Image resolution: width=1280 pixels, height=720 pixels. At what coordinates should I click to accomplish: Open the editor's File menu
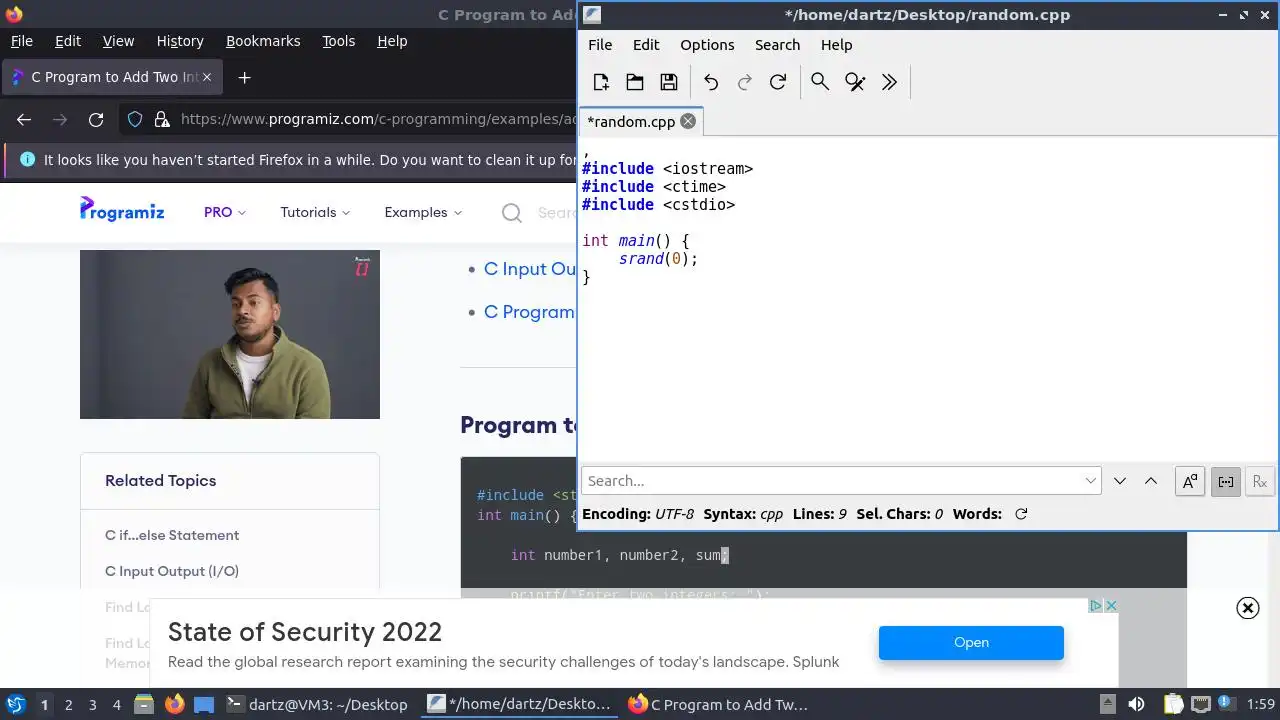[600, 45]
